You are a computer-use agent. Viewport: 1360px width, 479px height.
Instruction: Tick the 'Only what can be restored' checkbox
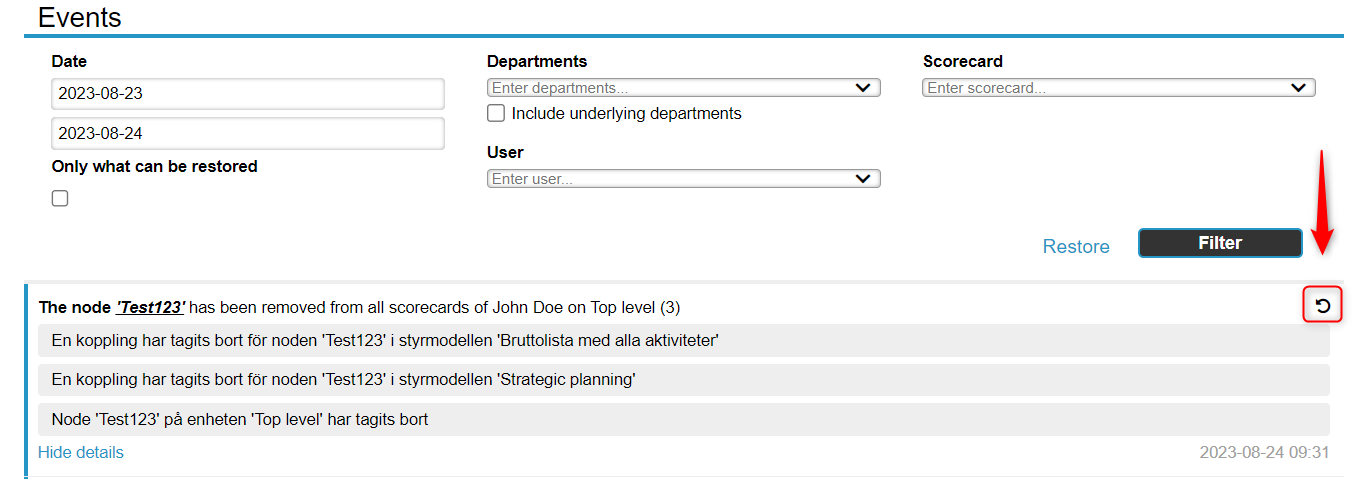(60, 198)
